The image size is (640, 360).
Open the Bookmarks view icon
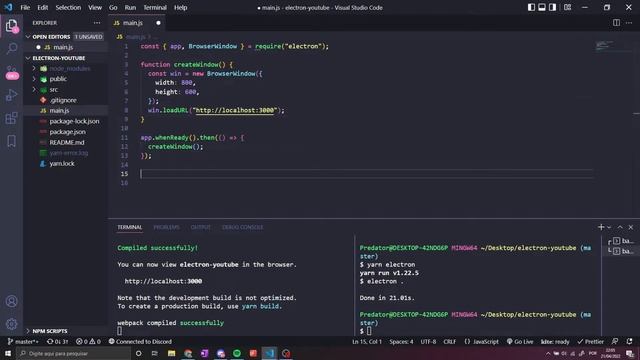click(x=11, y=141)
